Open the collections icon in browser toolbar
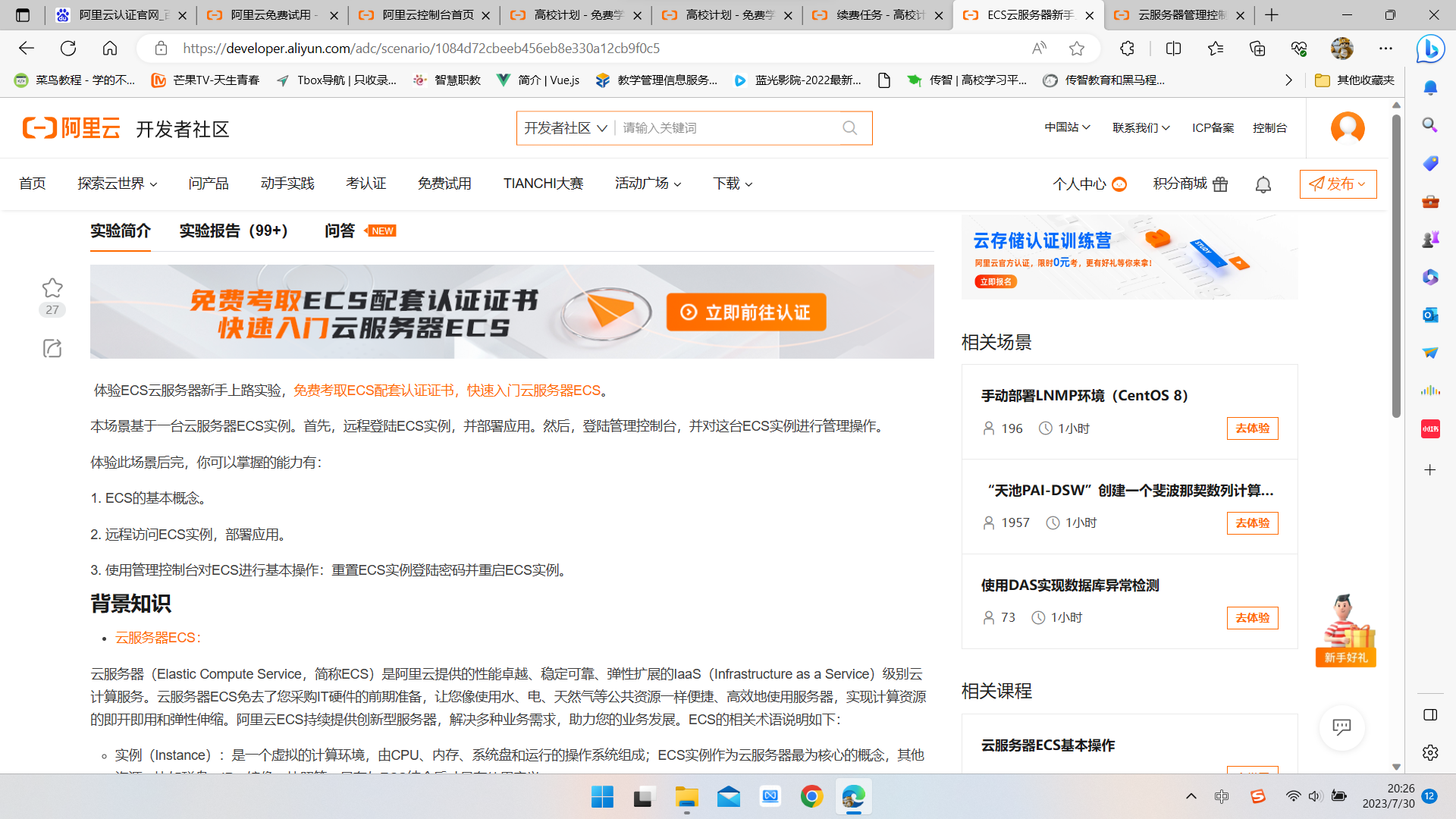This screenshot has height=819, width=1456. pyautogui.click(x=1257, y=49)
